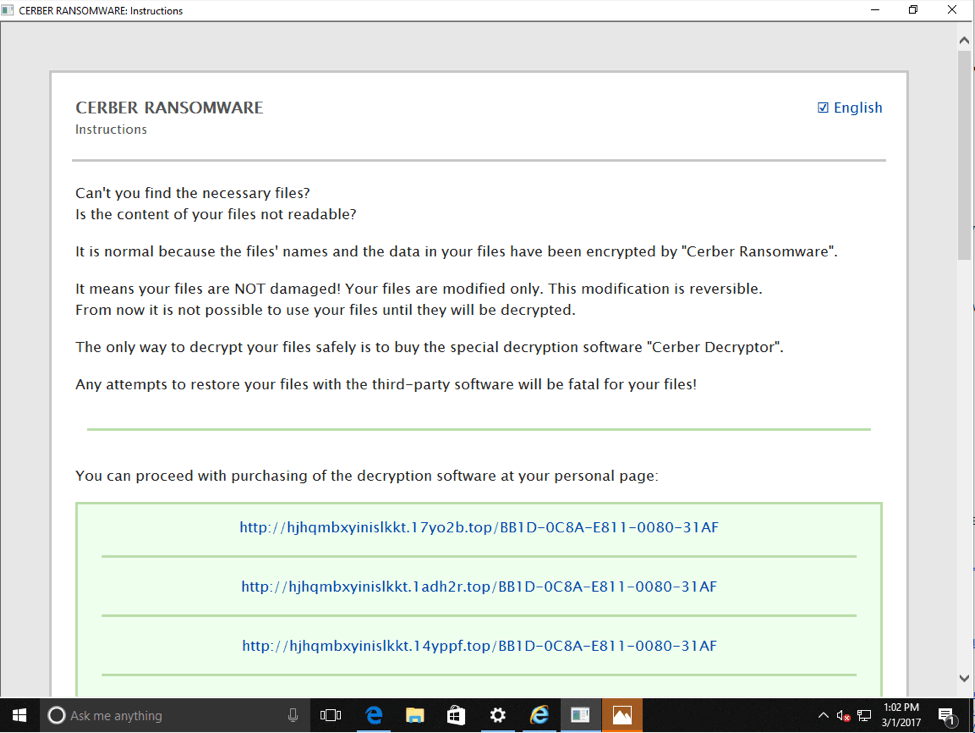Open the 17yo2b.top personal page link
This screenshot has width=975, height=733.
[x=479, y=527]
